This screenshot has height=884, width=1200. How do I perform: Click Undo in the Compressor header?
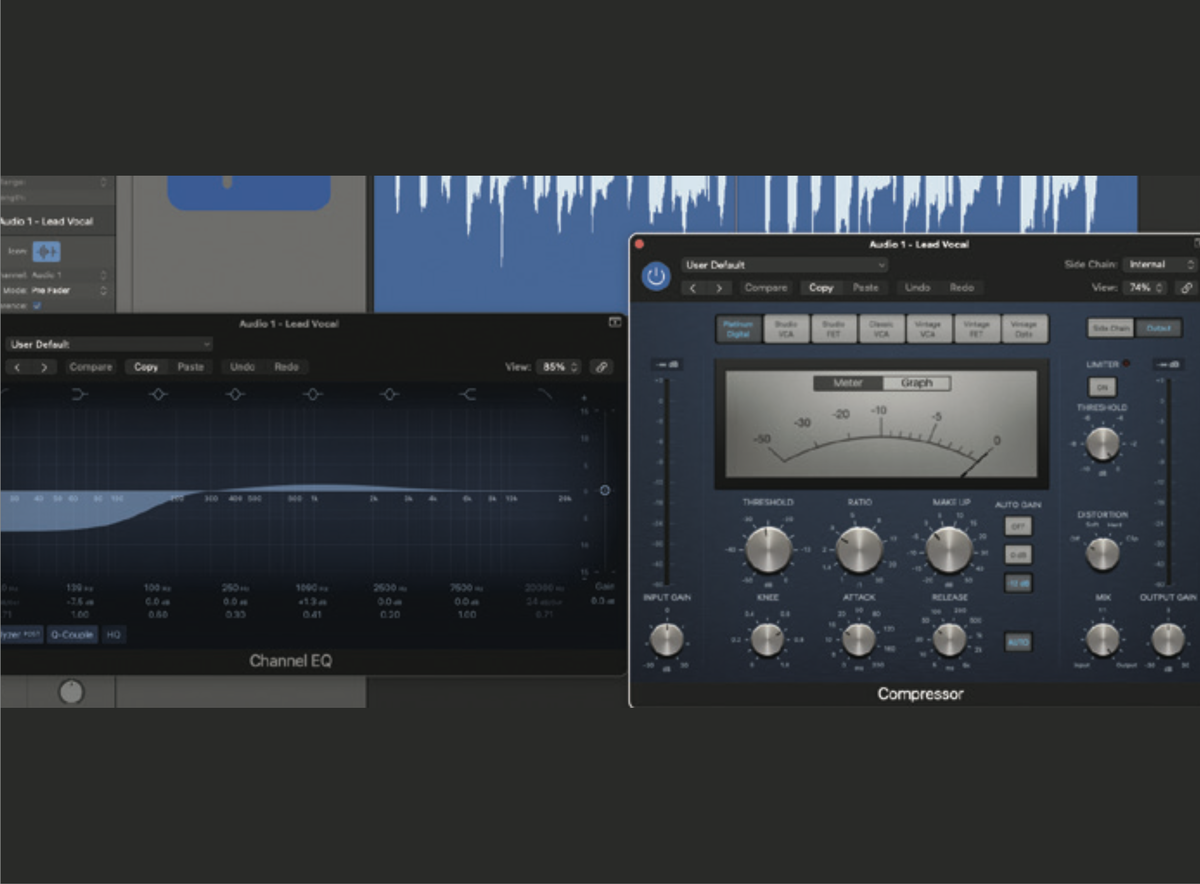point(917,287)
